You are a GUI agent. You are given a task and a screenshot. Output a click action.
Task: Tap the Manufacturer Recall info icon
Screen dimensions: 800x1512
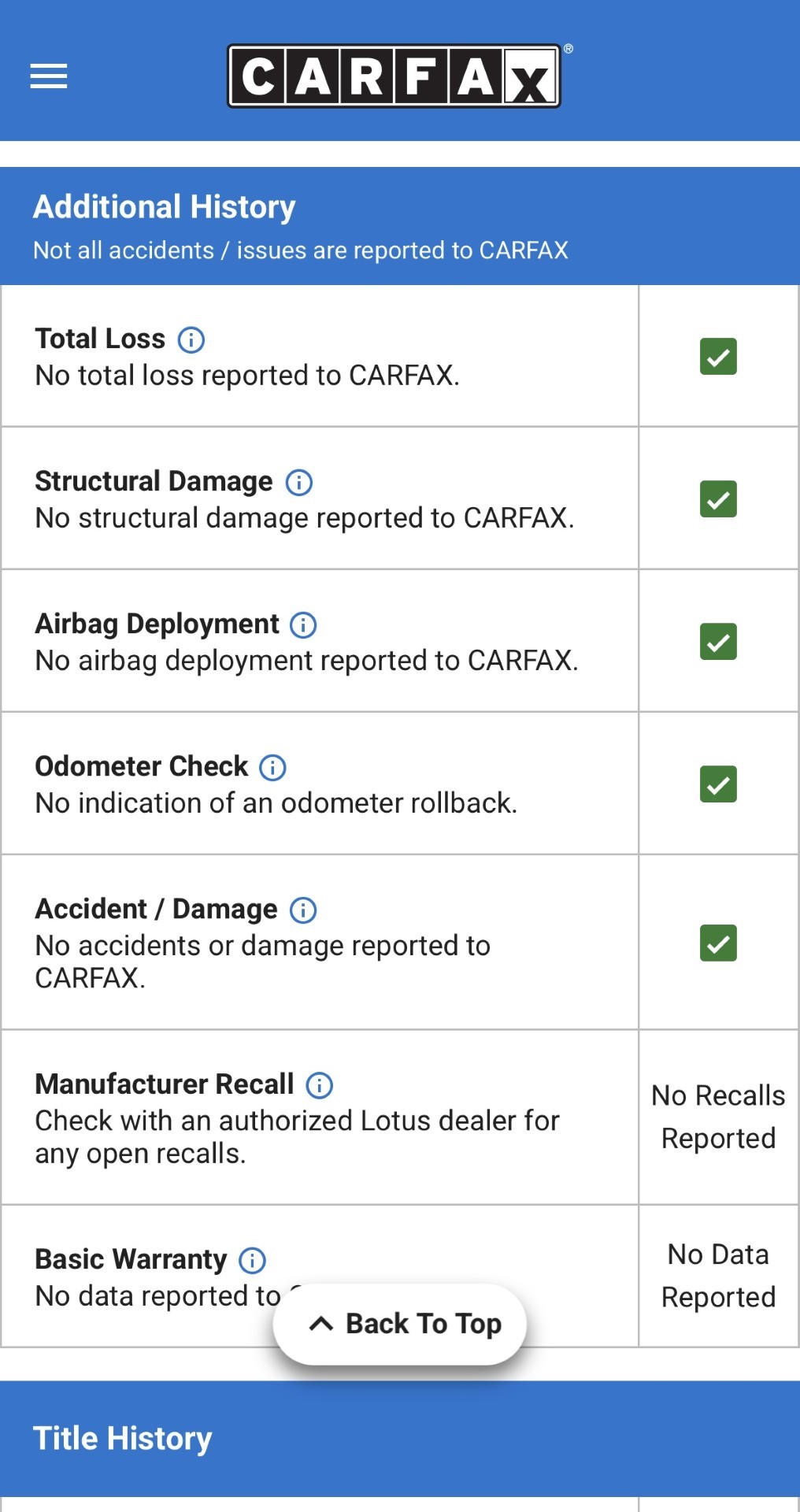[x=319, y=1085]
